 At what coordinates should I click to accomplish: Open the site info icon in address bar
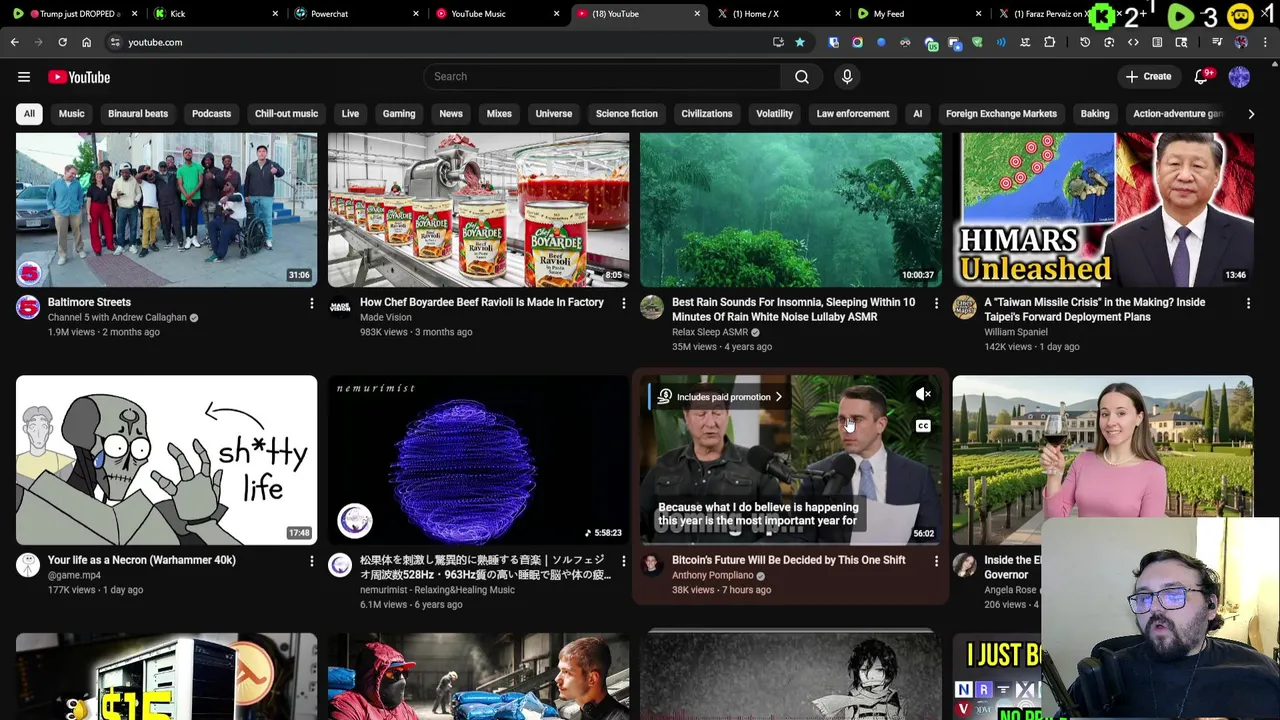[x=115, y=42]
